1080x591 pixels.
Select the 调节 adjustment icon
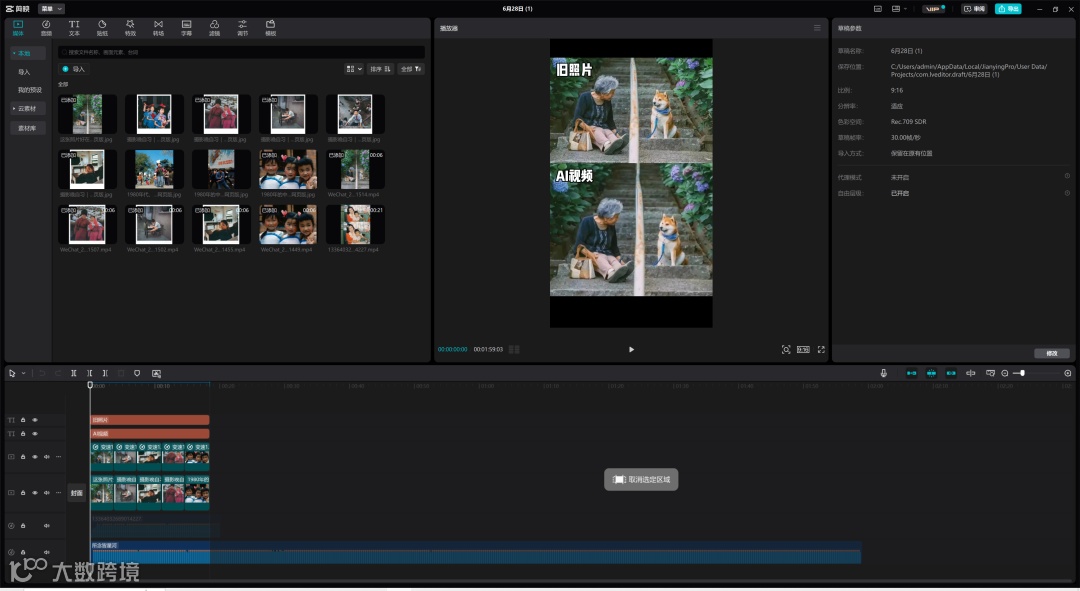click(242, 28)
